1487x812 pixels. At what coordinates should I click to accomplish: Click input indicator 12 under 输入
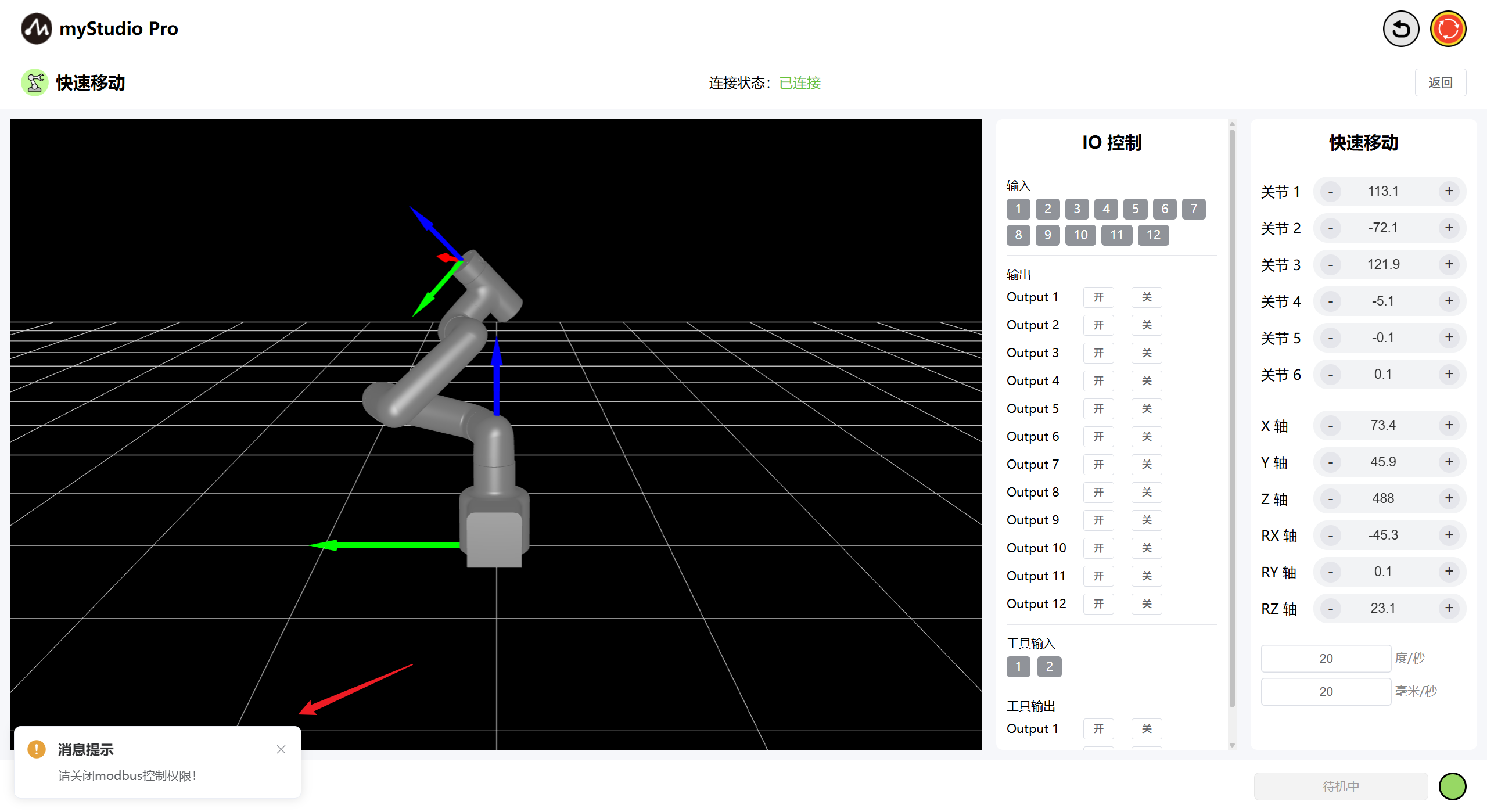[x=1153, y=235]
